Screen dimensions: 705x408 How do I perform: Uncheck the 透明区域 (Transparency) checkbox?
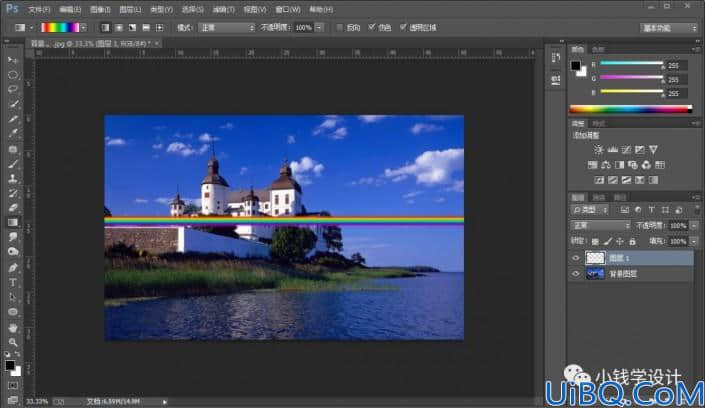[403, 27]
